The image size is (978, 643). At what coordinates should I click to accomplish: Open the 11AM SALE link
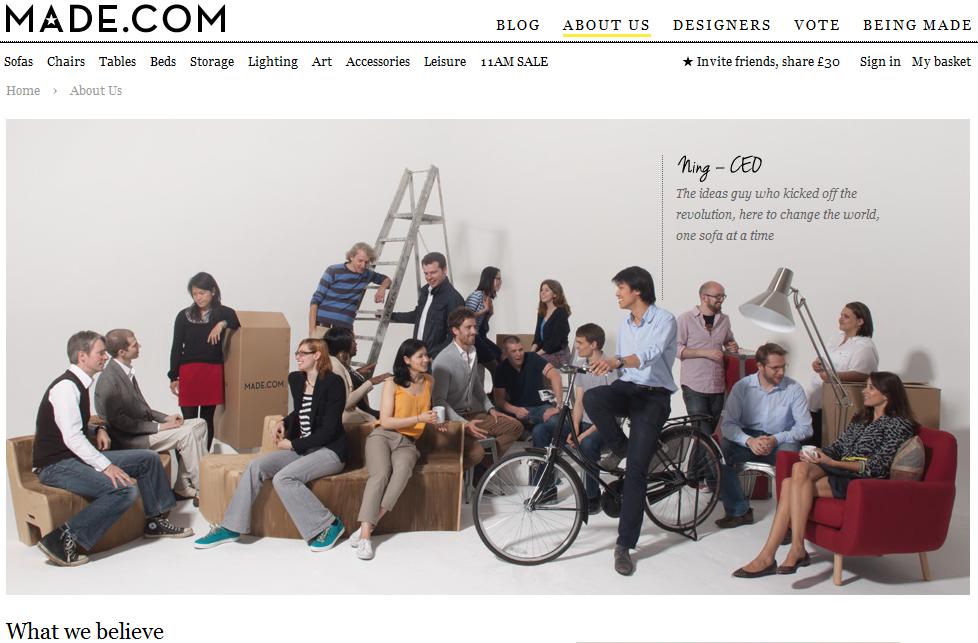coord(515,62)
